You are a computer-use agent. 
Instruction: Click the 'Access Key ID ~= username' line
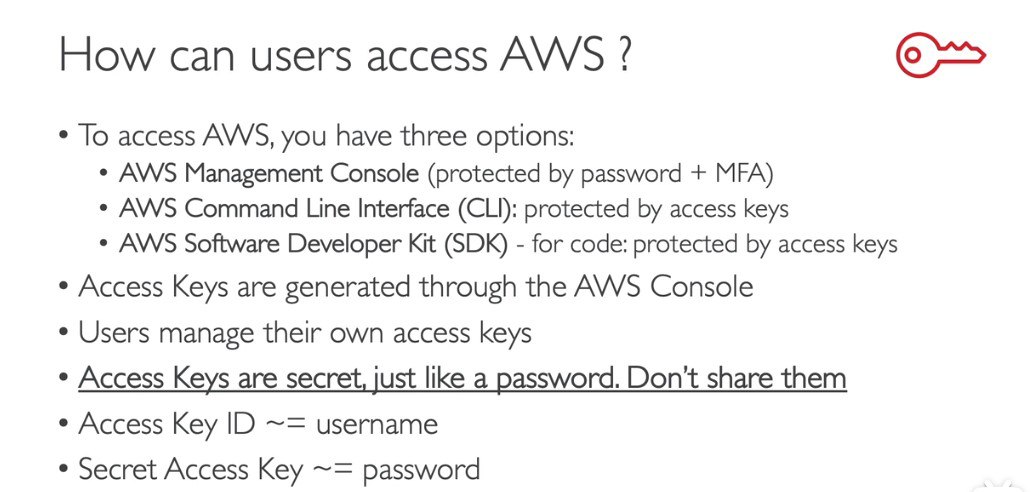[258, 424]
